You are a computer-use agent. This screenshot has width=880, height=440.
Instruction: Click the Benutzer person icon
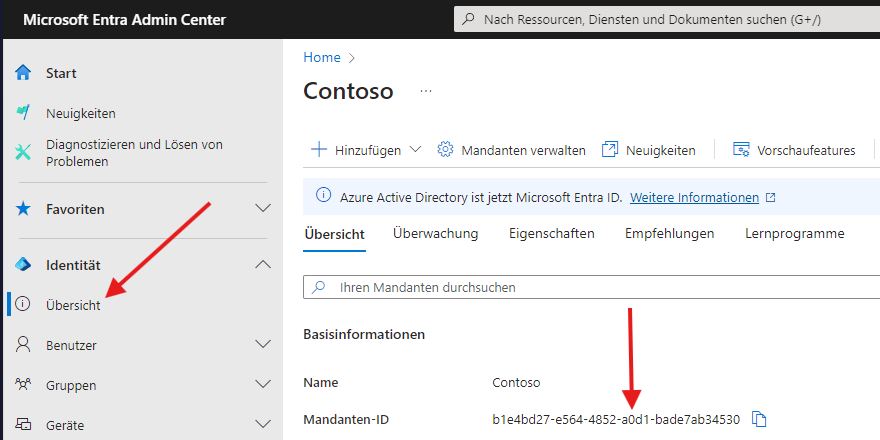point(23,344)
